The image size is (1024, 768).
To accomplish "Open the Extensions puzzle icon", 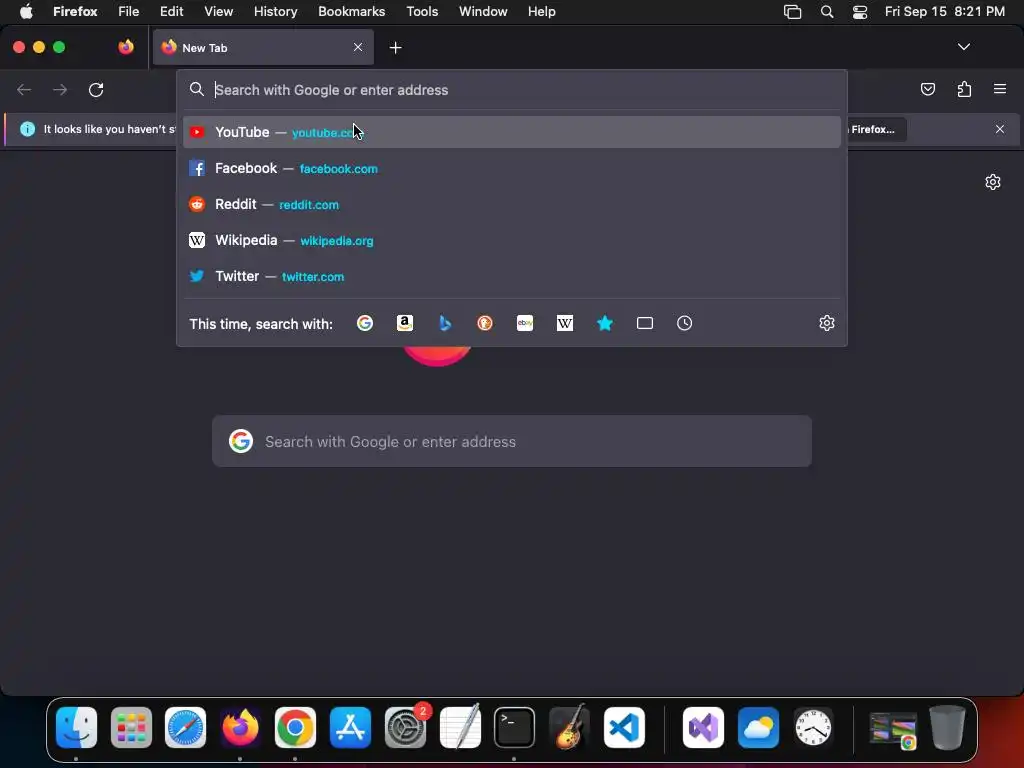I will pyautogui.click(x=964, y=89).
